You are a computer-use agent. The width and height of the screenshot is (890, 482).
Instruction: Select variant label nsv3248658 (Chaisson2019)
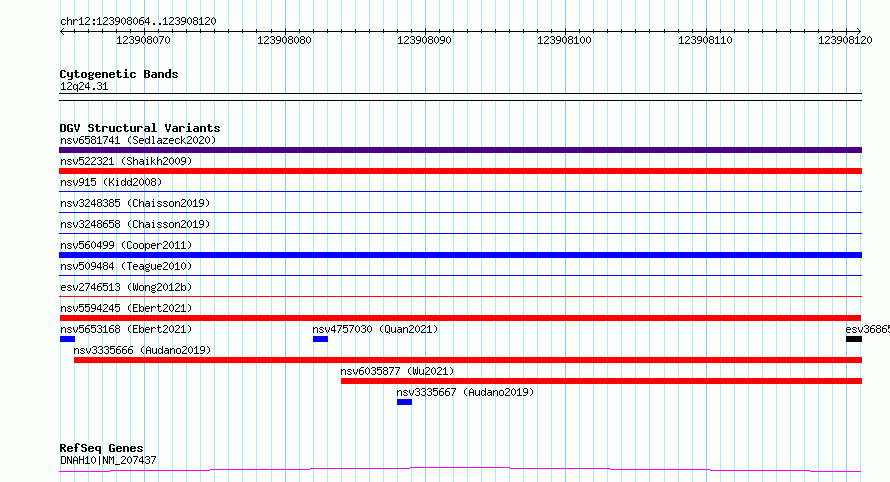tap(135, 224)
